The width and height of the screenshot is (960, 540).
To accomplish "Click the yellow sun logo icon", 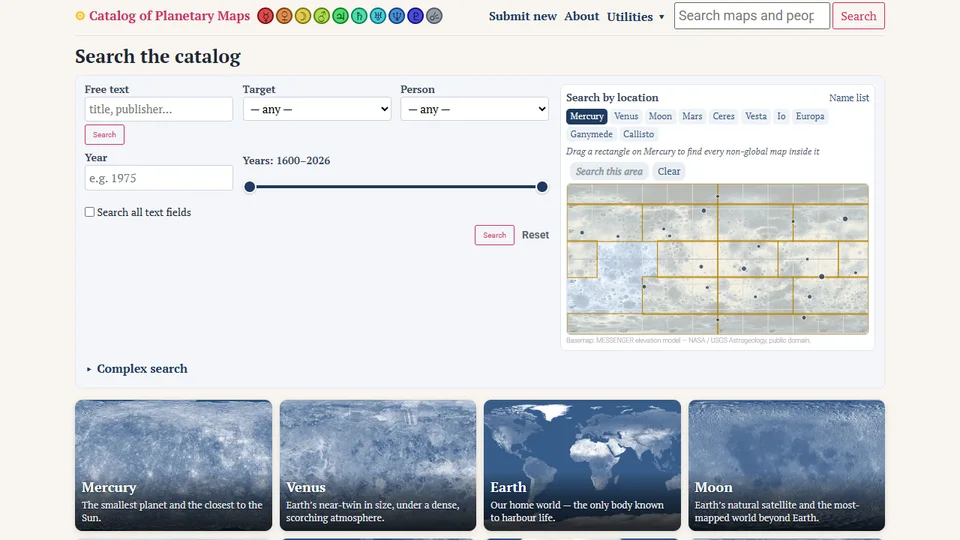I will click(80, 16).
